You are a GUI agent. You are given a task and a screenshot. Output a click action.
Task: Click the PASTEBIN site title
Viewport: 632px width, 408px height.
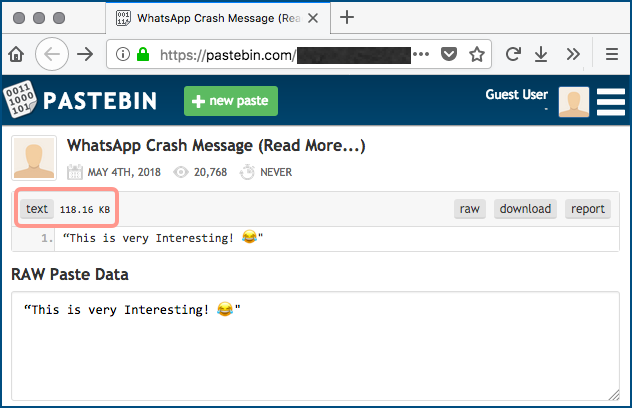pos(100,101)
